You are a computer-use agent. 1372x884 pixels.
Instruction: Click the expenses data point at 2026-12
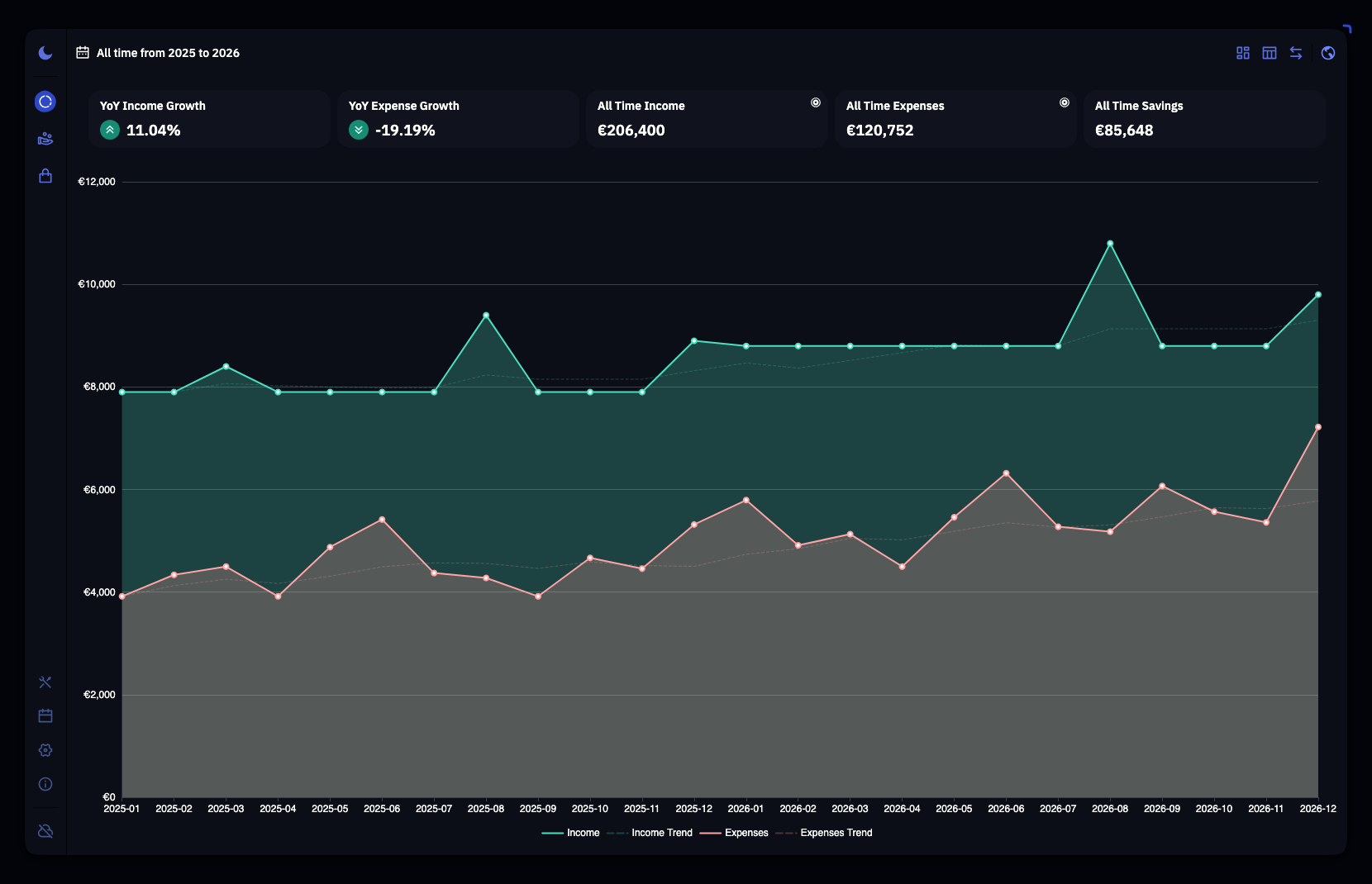coord(1318,427)
